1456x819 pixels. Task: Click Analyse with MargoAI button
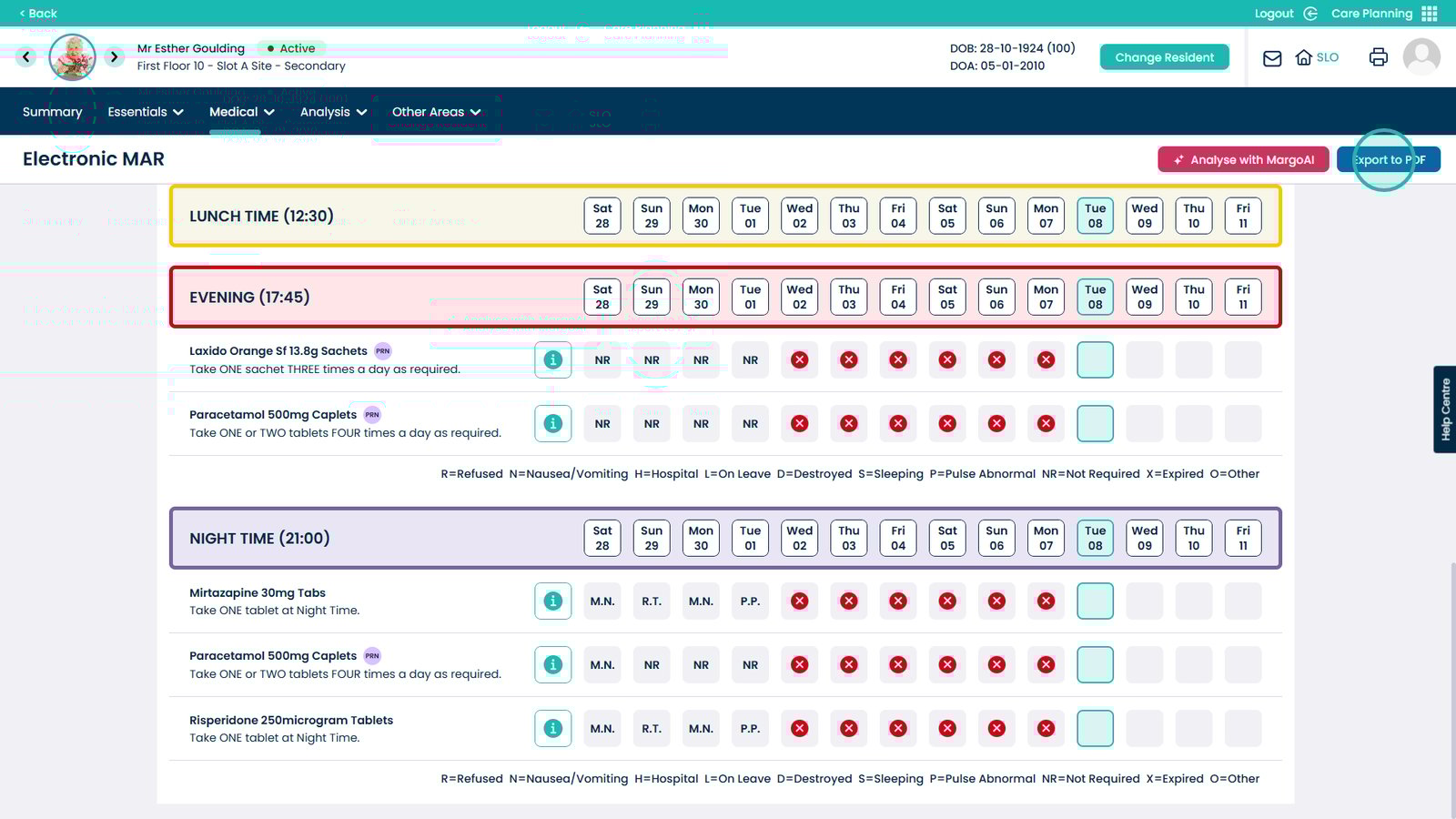[x=1243, y=160]
